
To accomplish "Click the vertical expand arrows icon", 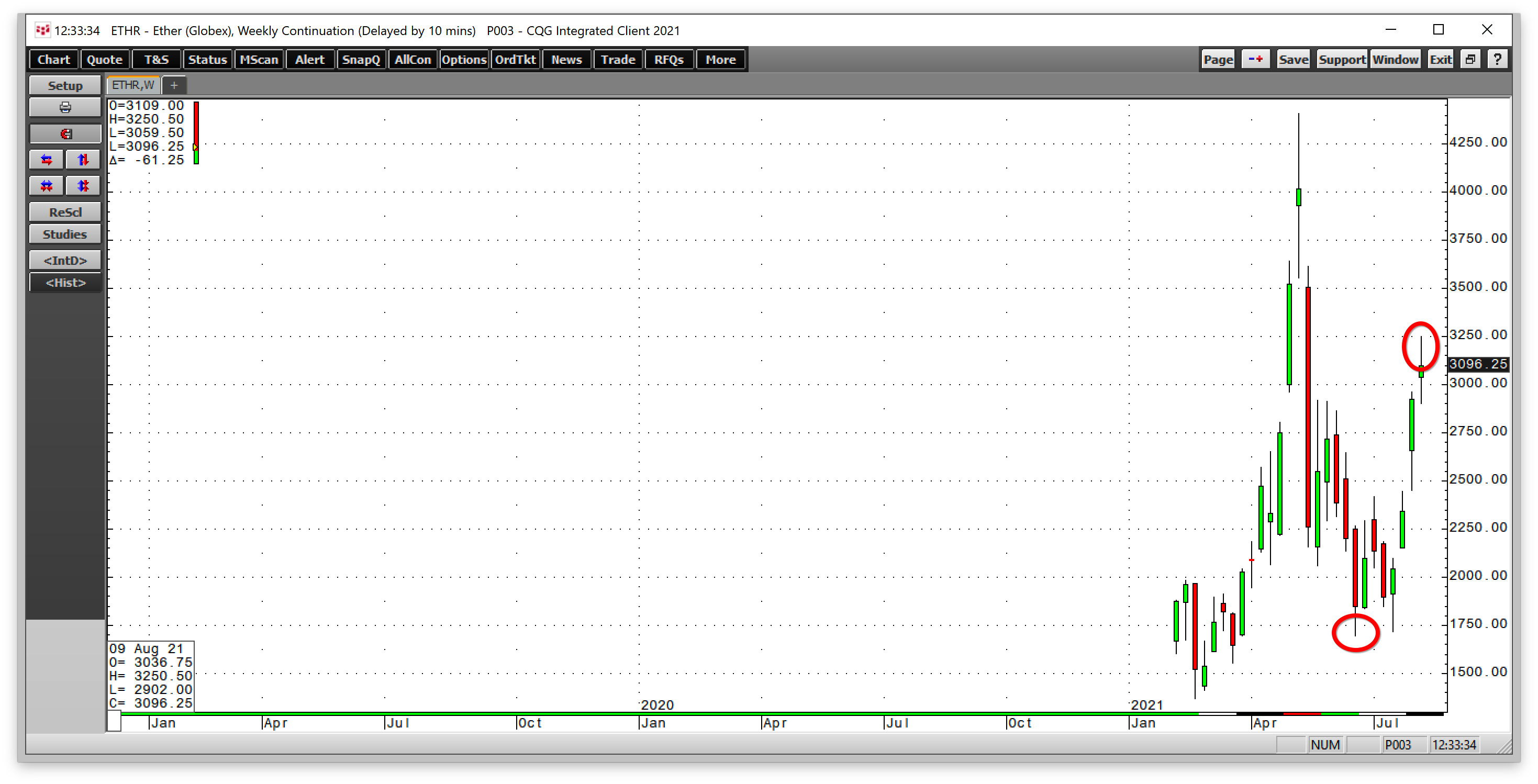I will (83, 160).
